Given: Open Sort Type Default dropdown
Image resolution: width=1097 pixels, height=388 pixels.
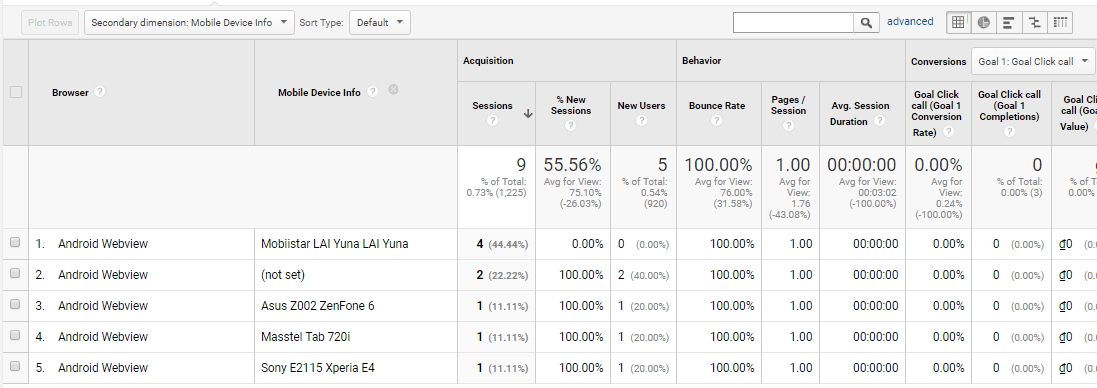Looking at the screenshot, I should 380,22.
